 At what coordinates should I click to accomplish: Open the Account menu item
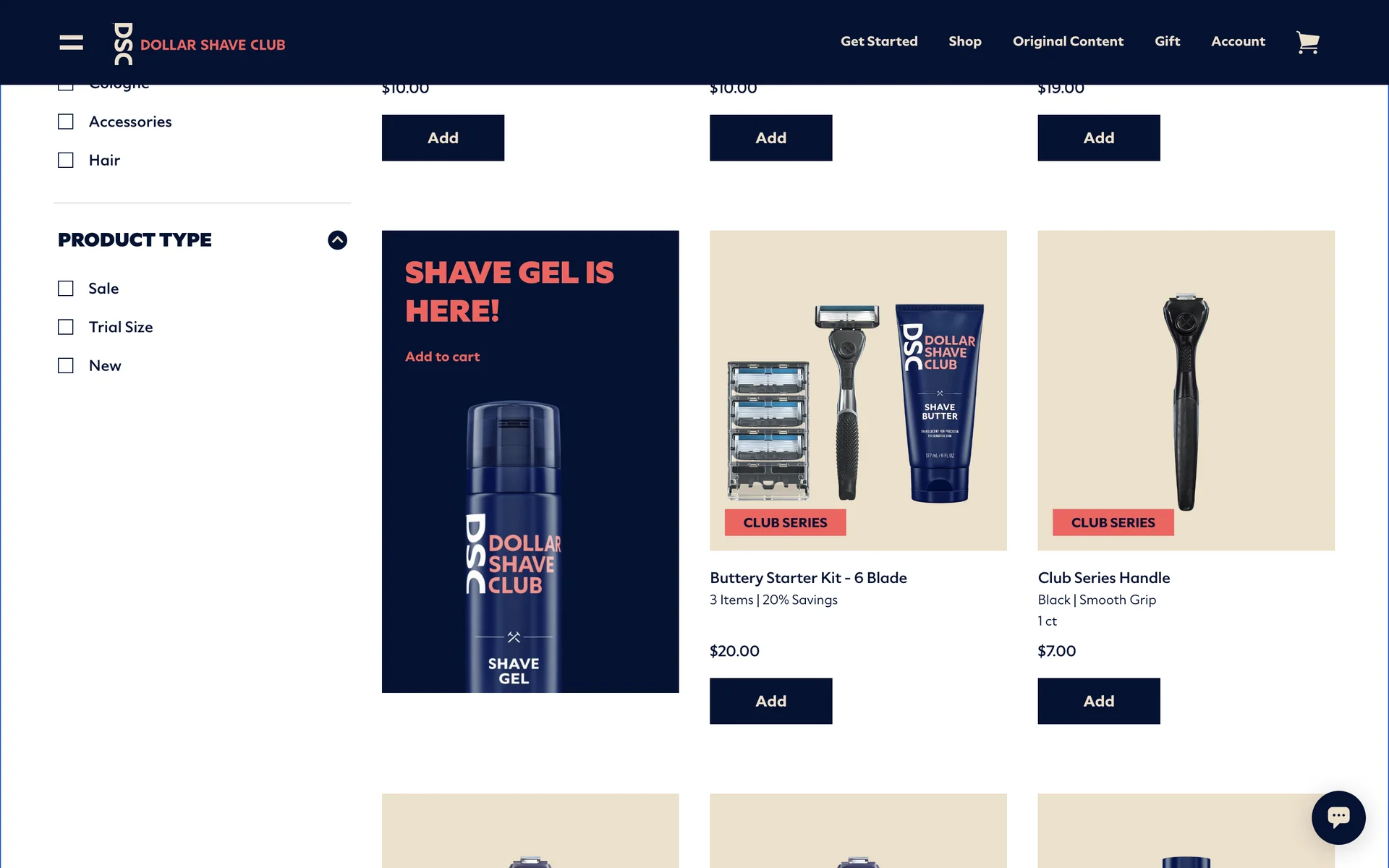tap(1238, 41)
